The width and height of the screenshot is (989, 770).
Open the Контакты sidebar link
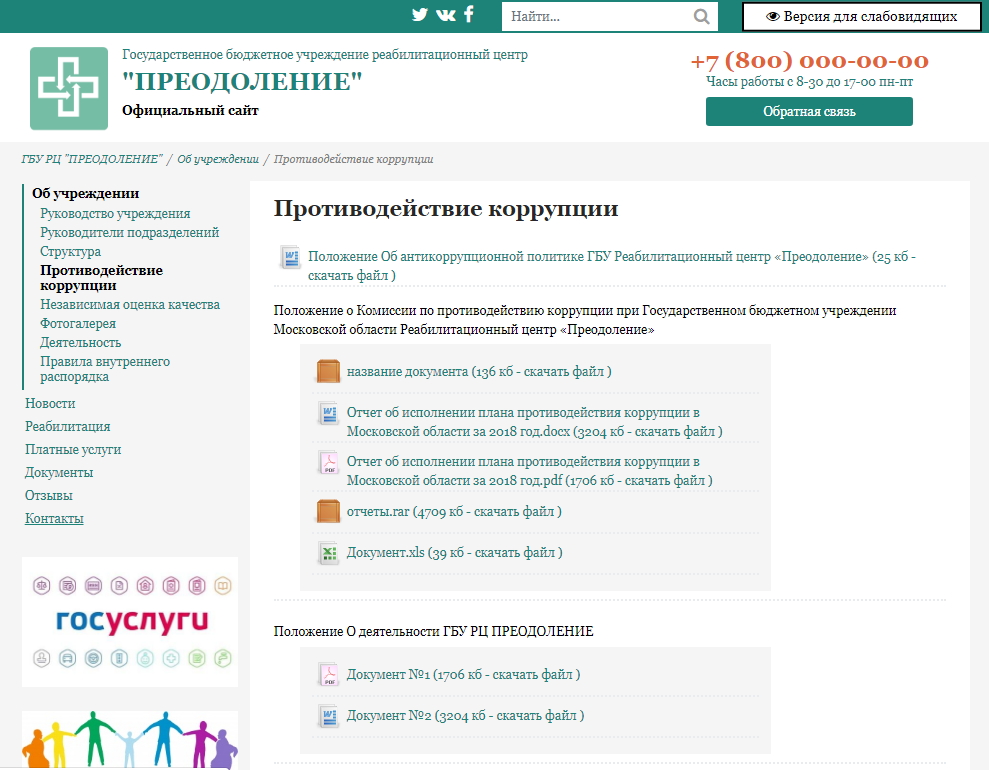54,518
